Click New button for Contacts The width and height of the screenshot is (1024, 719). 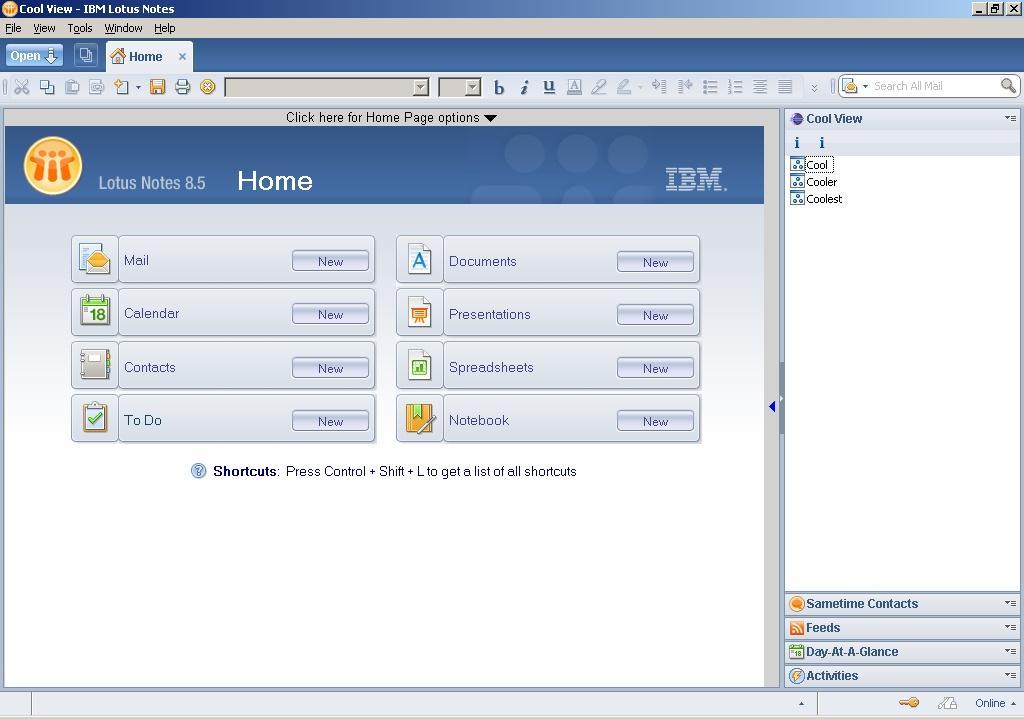[330, 368]
